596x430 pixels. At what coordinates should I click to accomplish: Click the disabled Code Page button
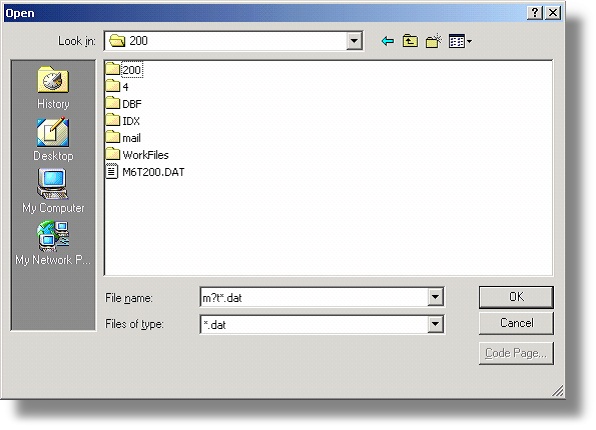point(516,353)
